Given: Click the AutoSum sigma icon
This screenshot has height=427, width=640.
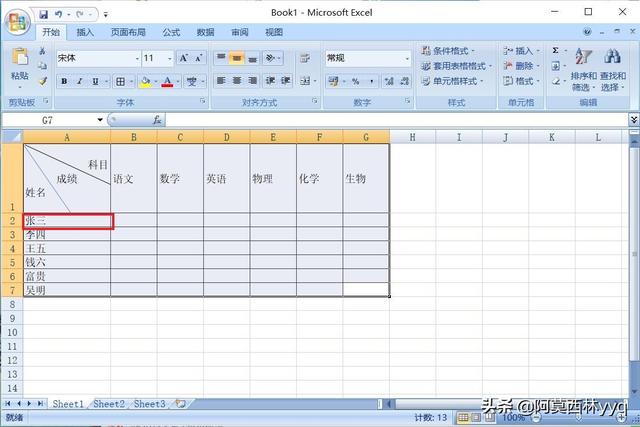Looking at the screenshot, I should (555, 50).
